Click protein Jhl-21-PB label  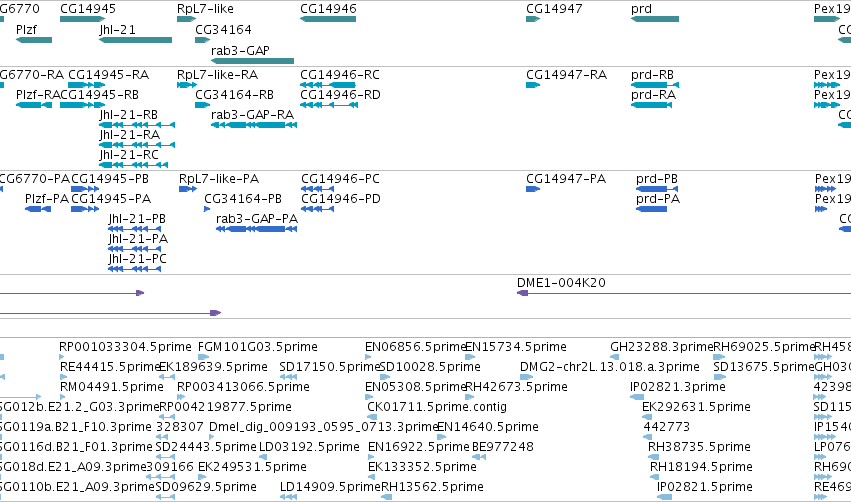click(x=137, y=219)
